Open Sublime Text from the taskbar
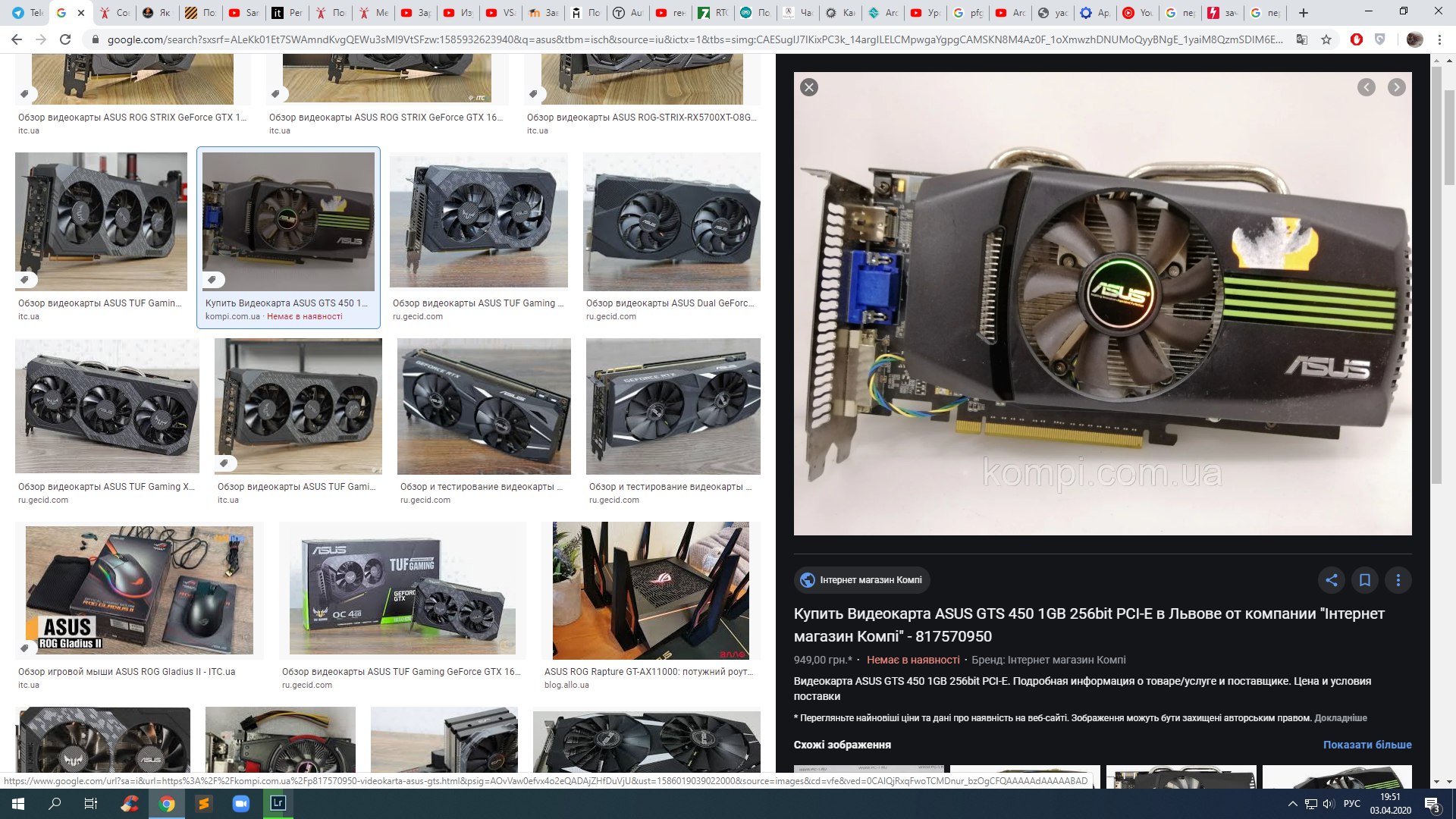The height and width of the screenshot is (819, 1456). 204,804
